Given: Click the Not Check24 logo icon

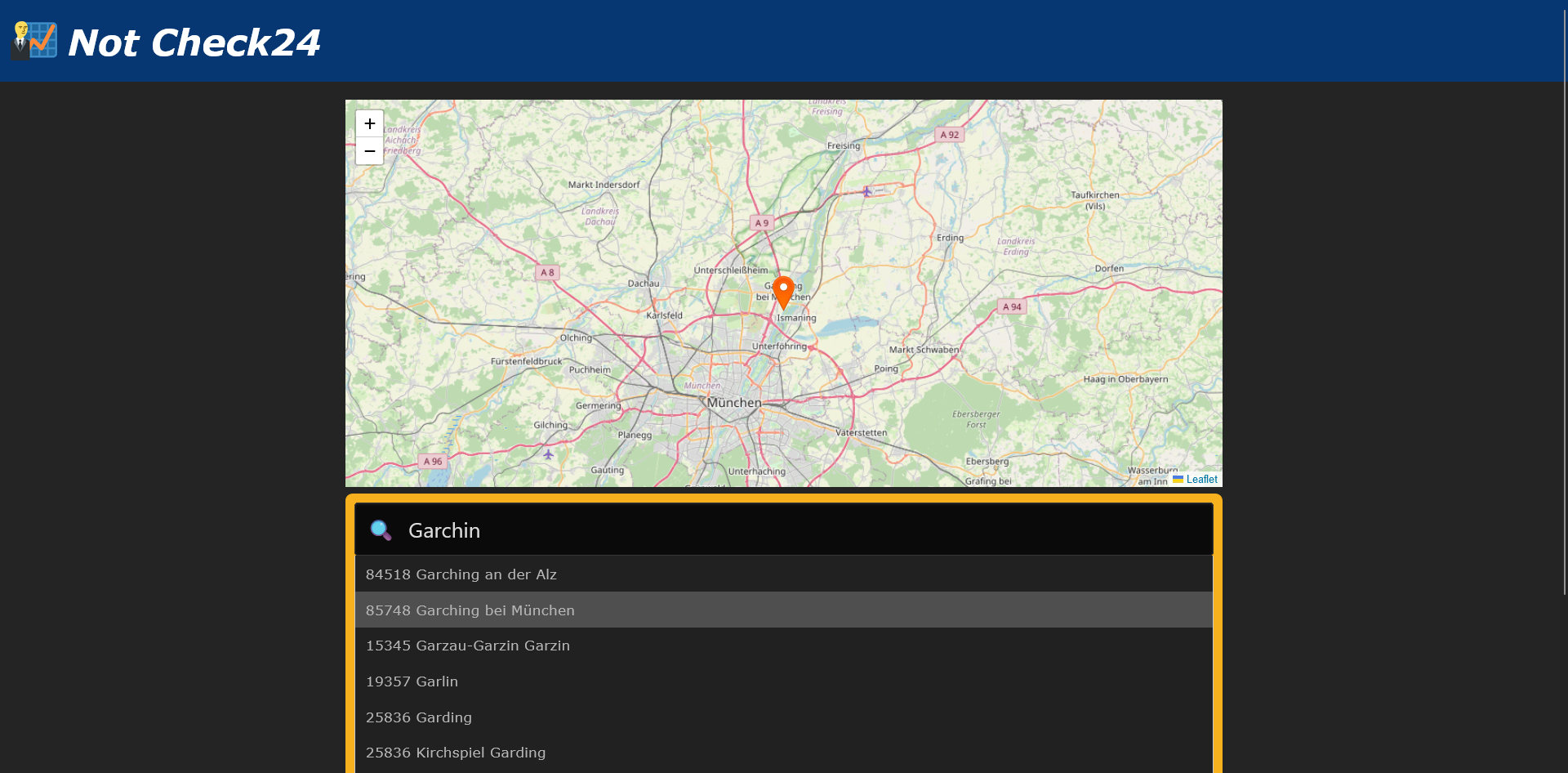Looking at the screenshot, I should click(34, 40).
